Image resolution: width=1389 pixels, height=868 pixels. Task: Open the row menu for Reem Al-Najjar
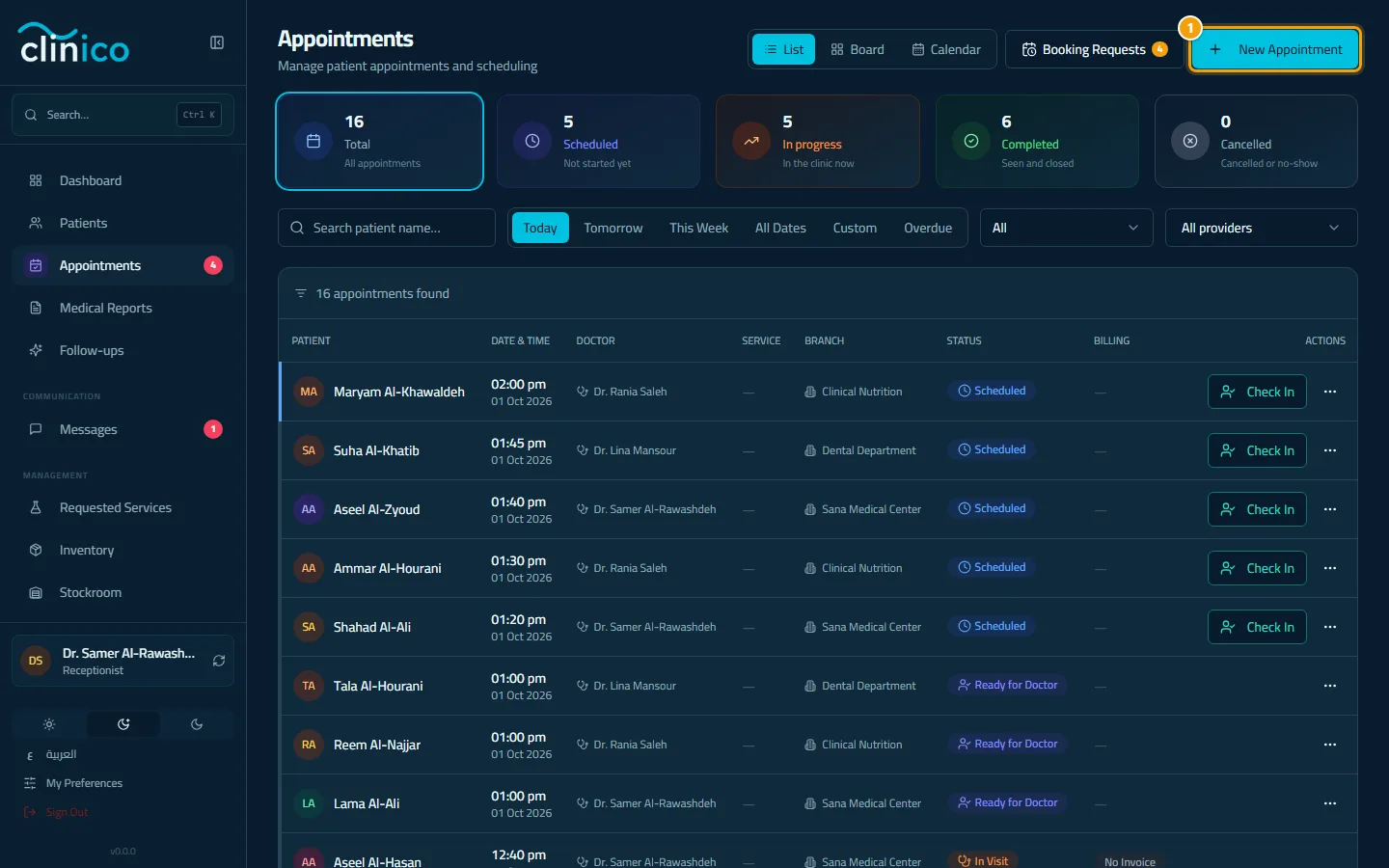[1330, 745]
